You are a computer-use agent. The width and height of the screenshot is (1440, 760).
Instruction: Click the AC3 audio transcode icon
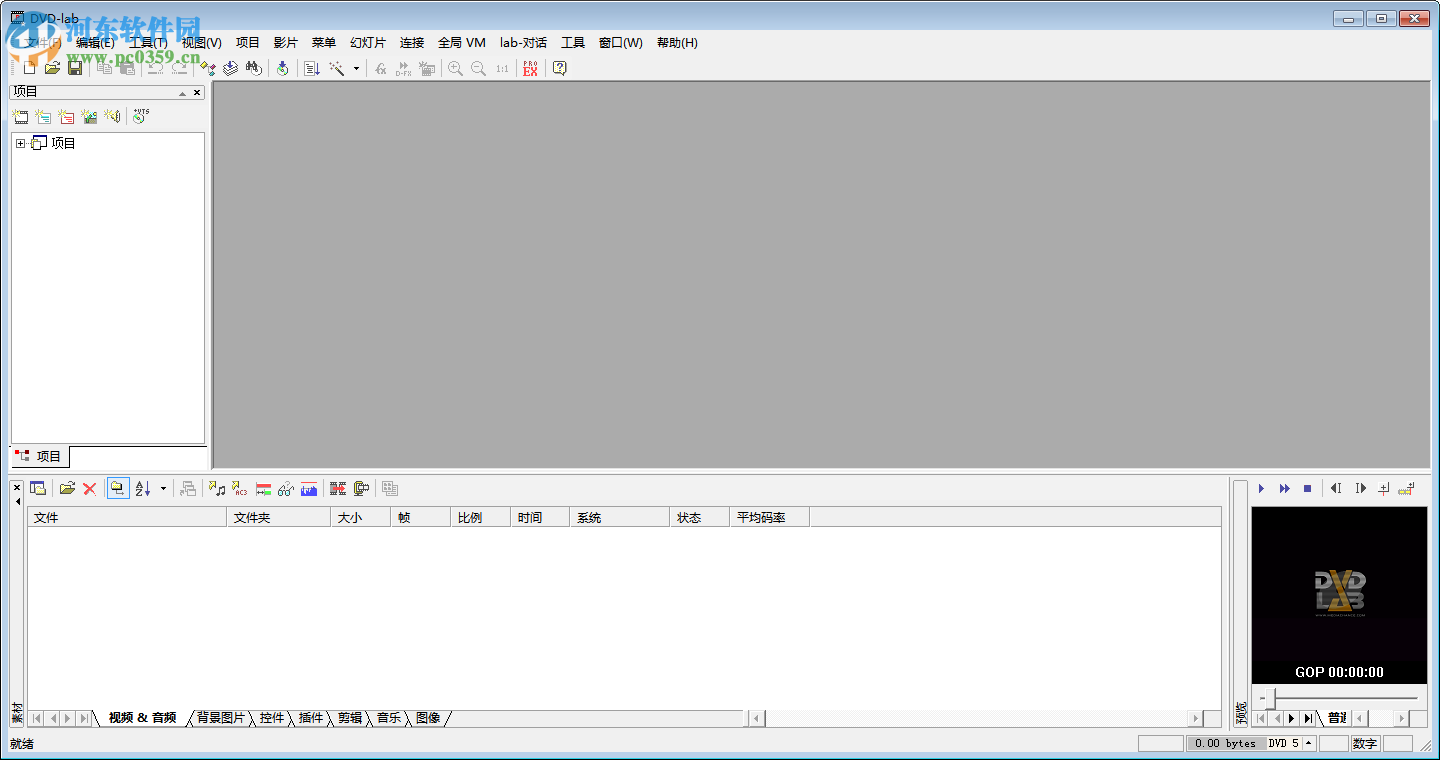(x=240, y=488)
